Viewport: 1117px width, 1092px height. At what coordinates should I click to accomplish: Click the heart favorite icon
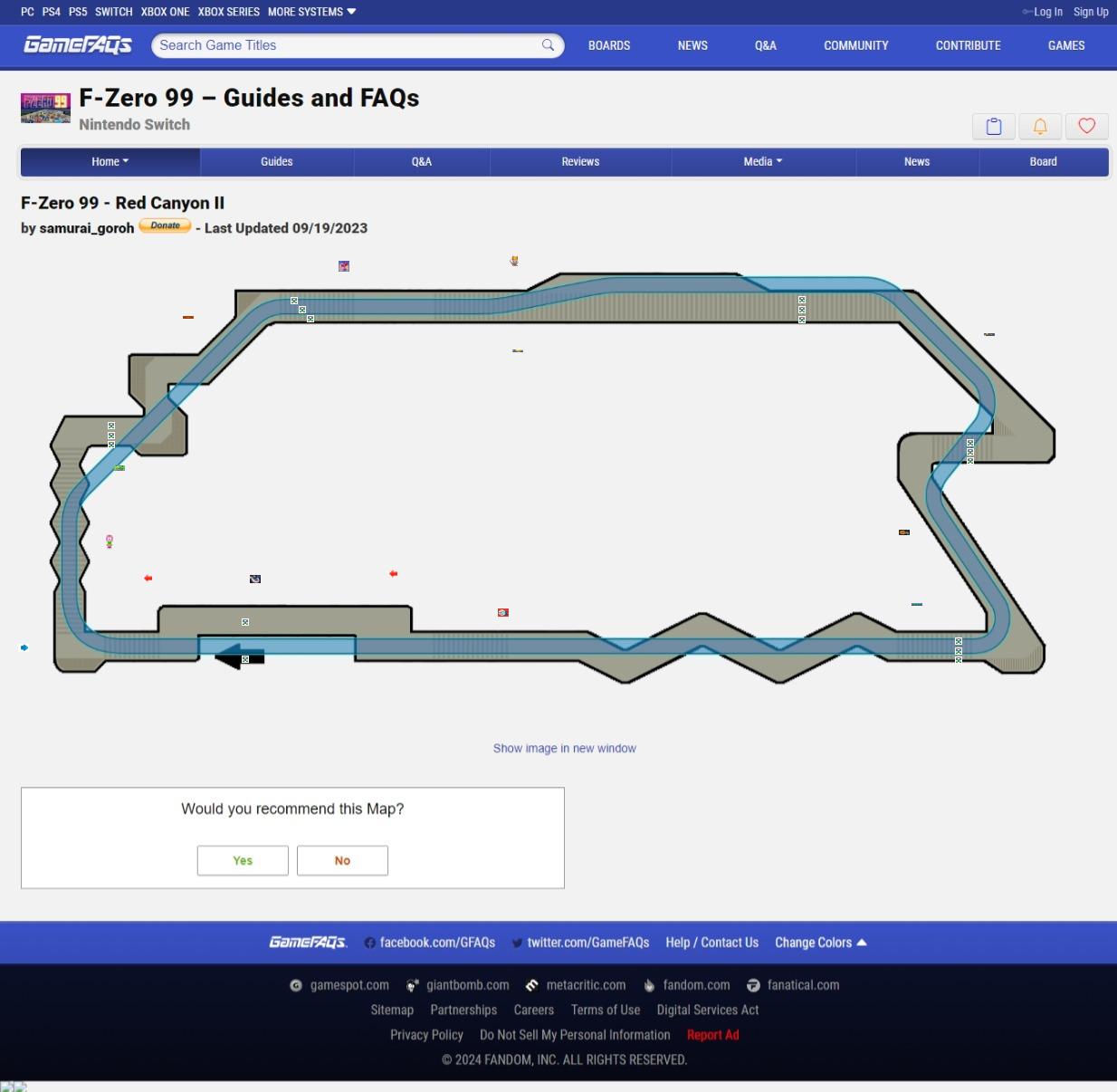[1087, 127]
